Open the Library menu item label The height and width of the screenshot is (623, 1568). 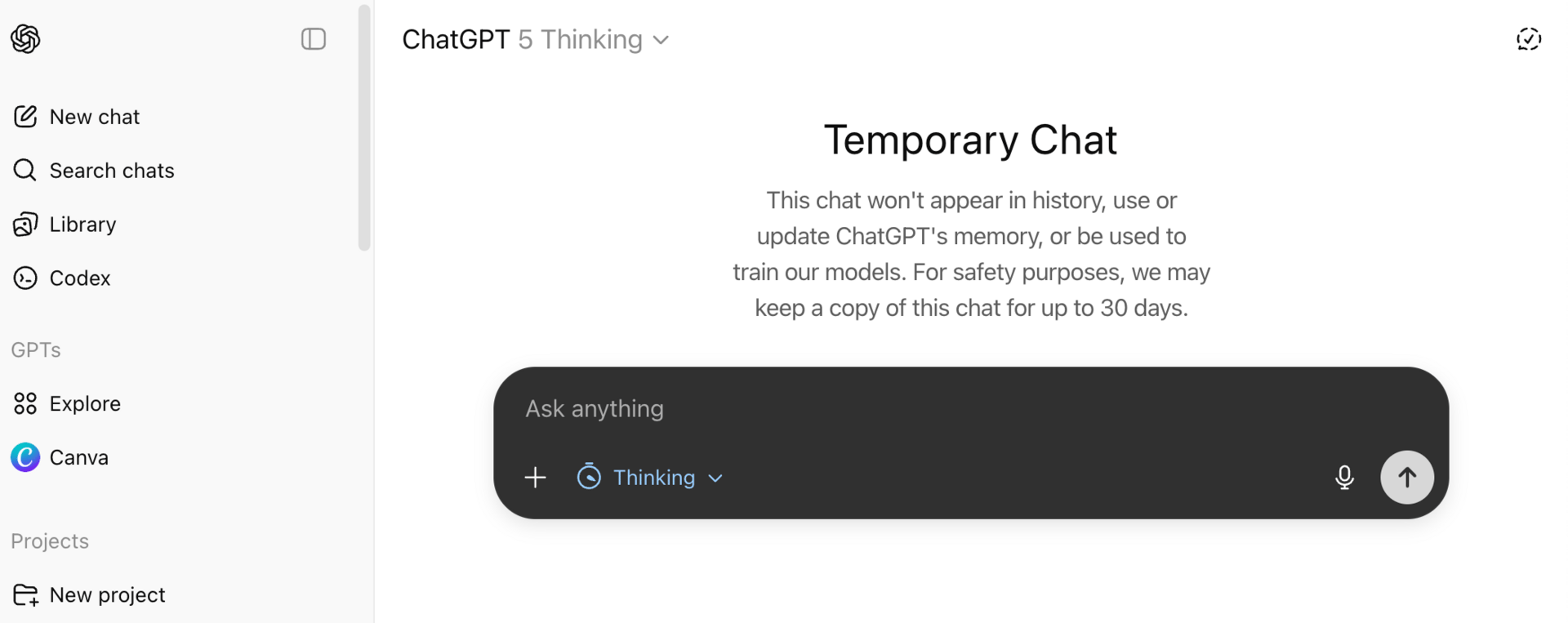tap(82, 224)
